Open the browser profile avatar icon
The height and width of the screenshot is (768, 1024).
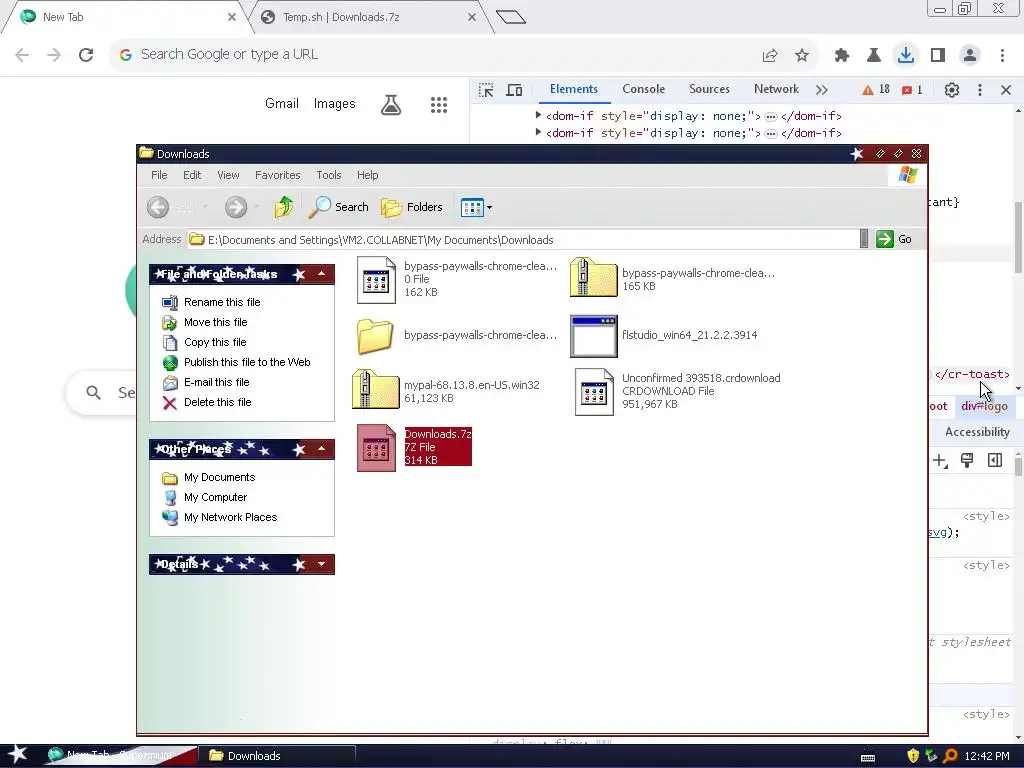pyautogui.click(x=970, y=55)
